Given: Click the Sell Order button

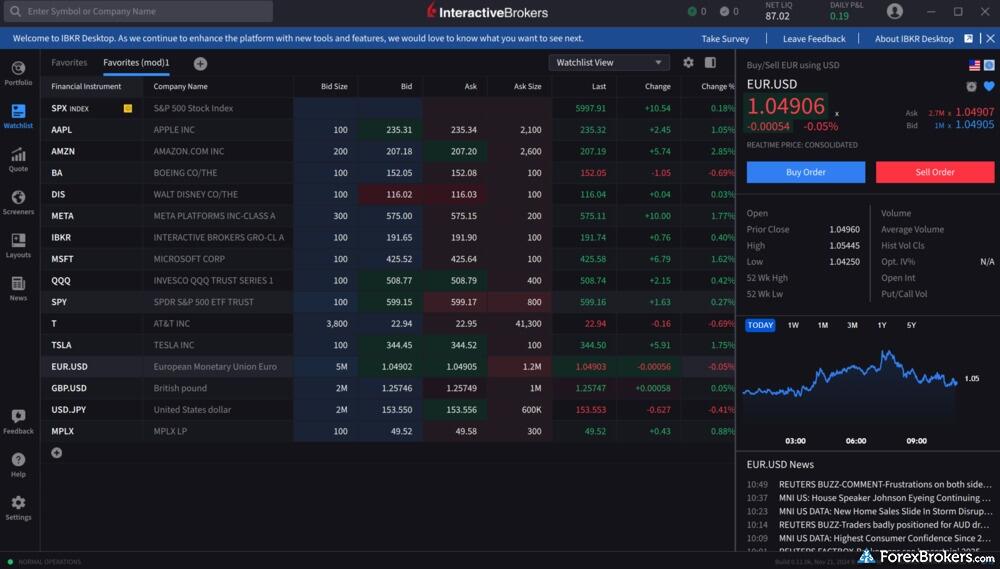Looking at the screenshot, I should (934, 172).
